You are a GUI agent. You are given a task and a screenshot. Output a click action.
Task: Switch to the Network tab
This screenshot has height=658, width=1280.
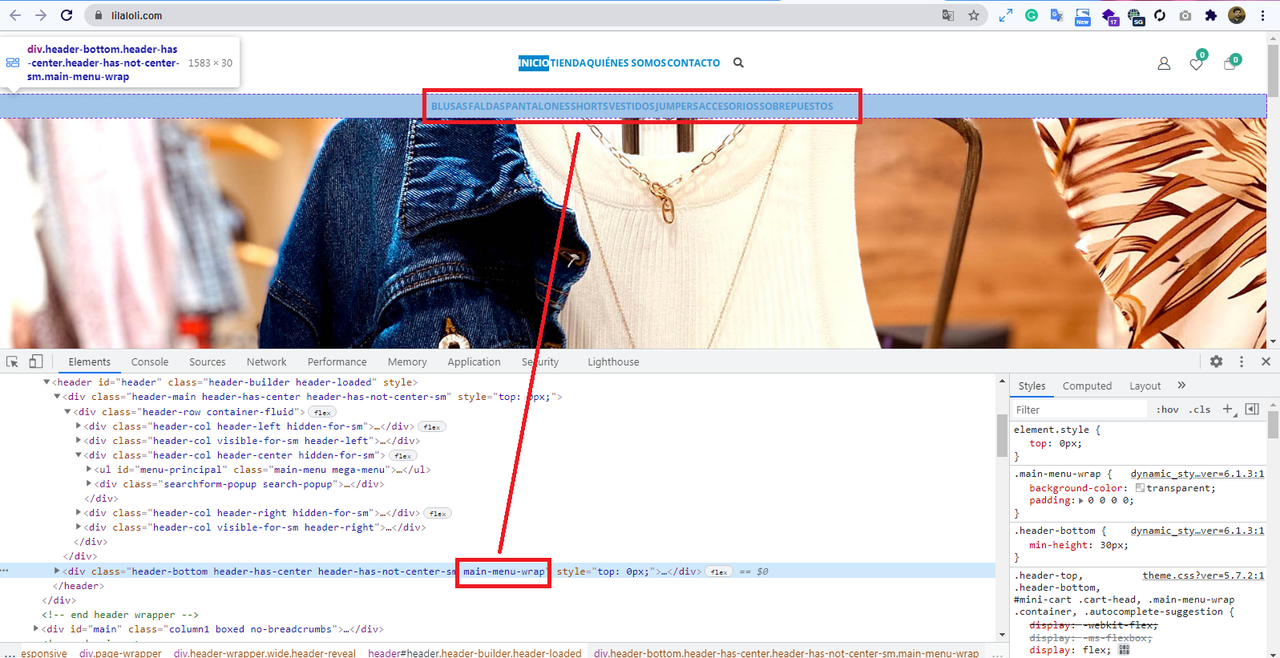267,362
